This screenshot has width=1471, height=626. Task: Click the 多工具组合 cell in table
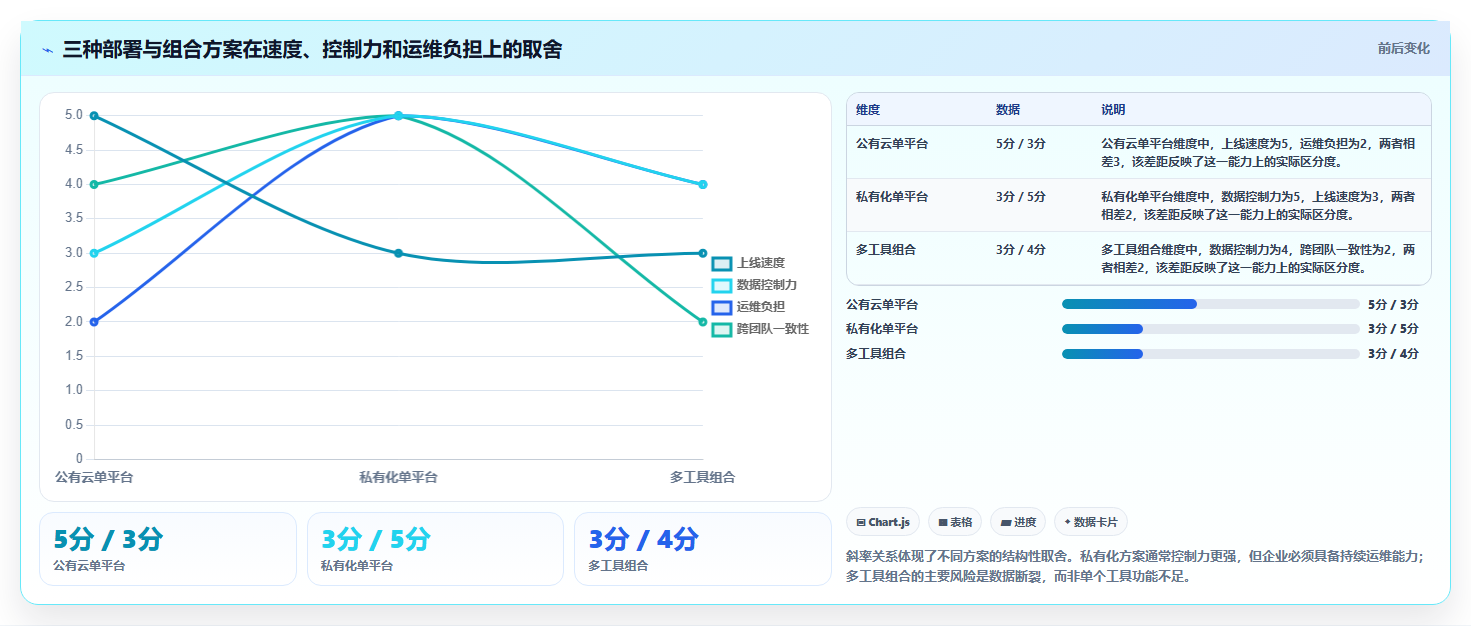pyautogui.click(x=886, y=250)
